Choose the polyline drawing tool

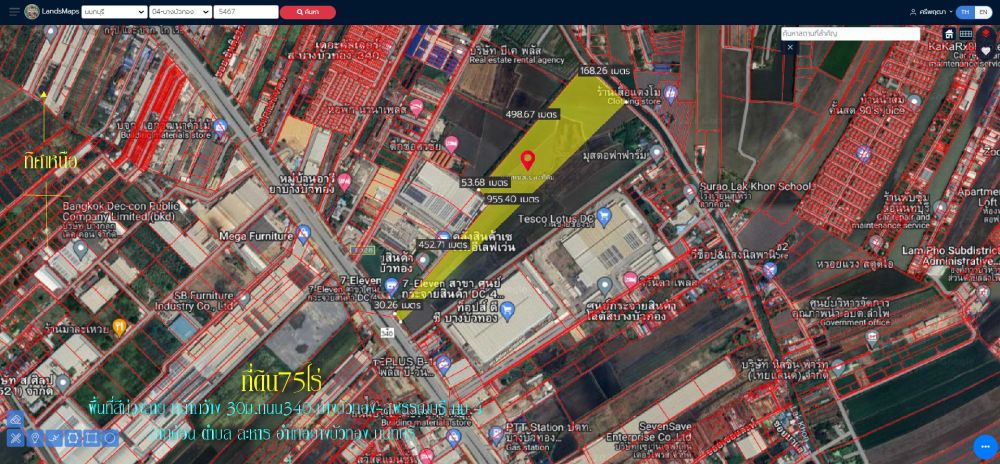point(54,438)
